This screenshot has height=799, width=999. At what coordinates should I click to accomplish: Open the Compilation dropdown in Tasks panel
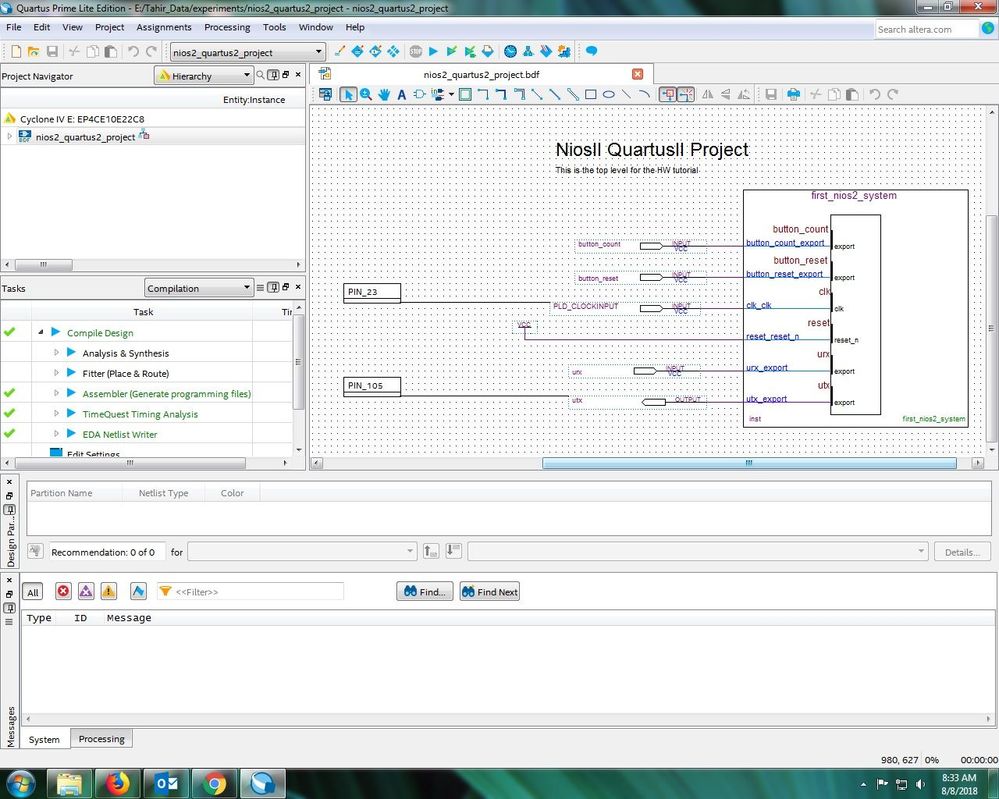click(198, 288)
